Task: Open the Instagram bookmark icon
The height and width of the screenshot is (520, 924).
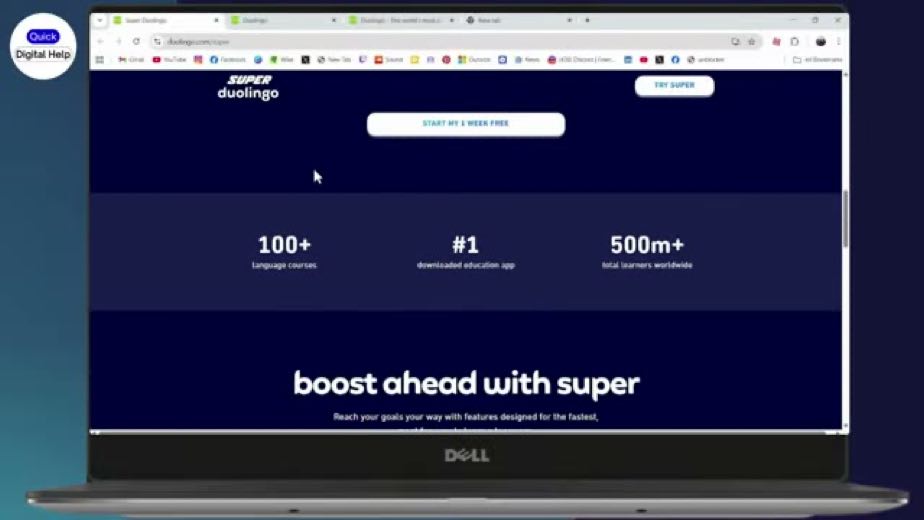Action: click(198, 60)
